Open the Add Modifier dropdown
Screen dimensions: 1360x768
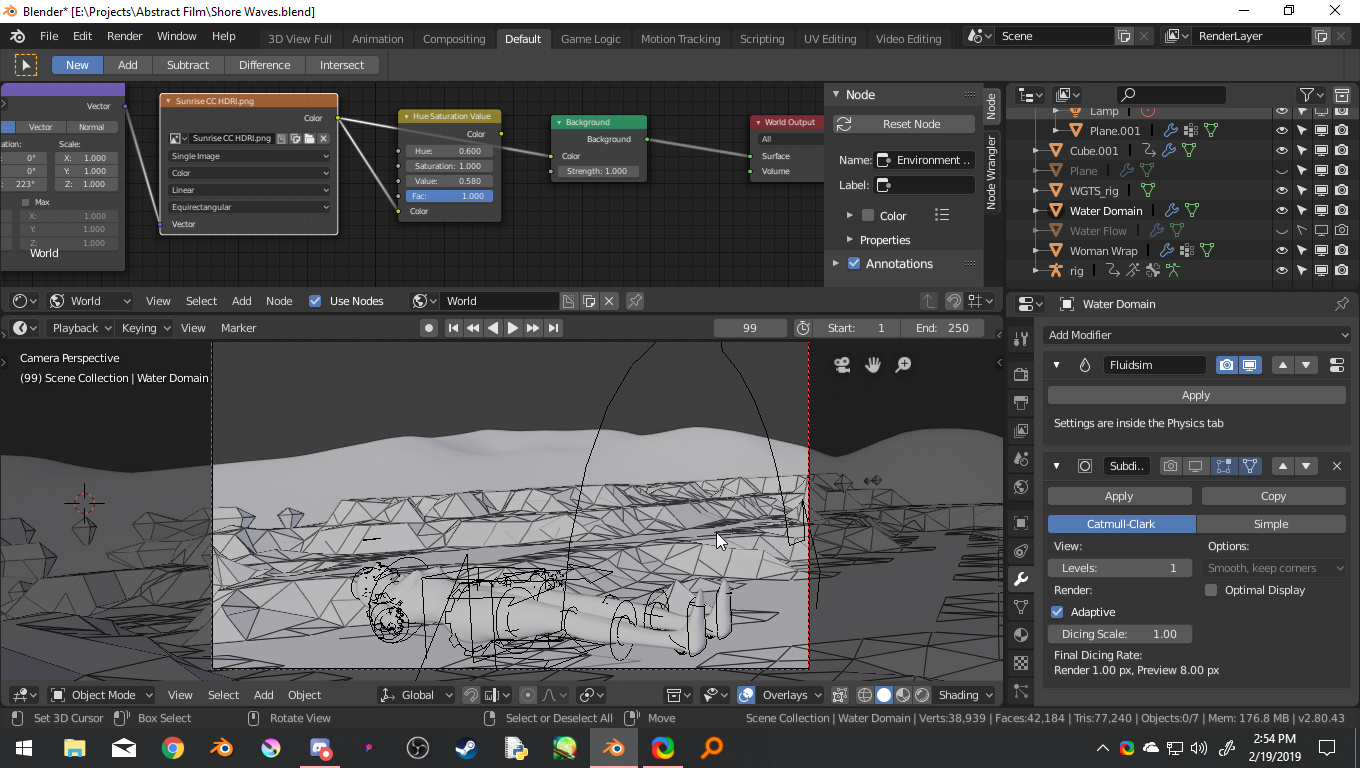click(x=1197, y=335)
